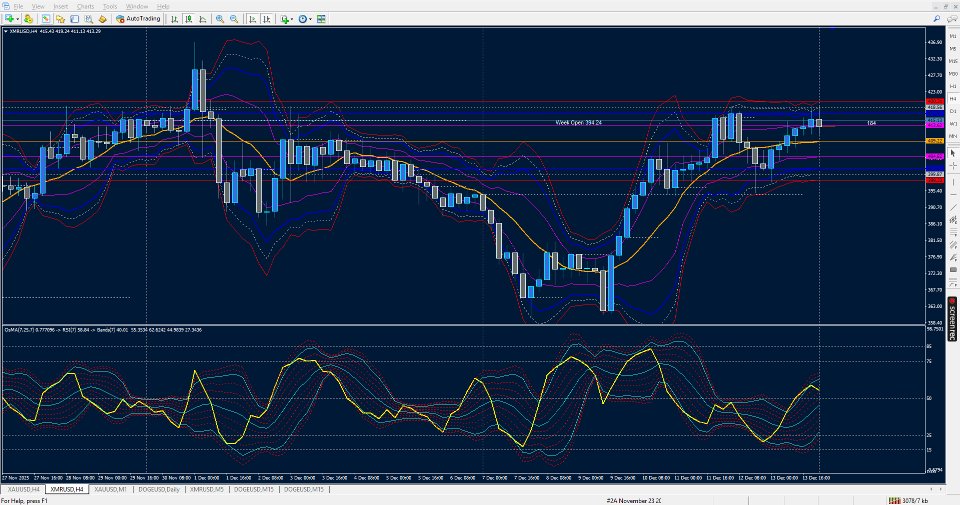
Task: Select the Crosshair tool
Action: [953, 166]
